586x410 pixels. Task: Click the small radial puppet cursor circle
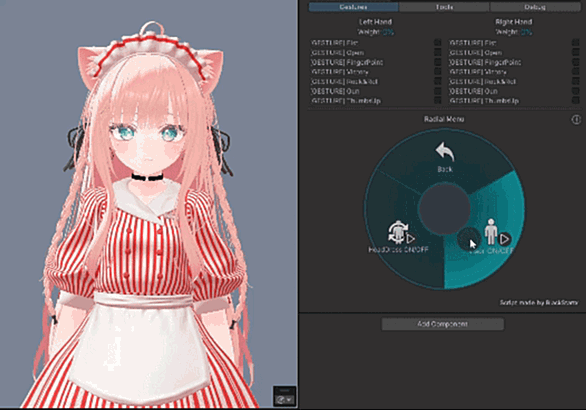[x=469, y=239]
